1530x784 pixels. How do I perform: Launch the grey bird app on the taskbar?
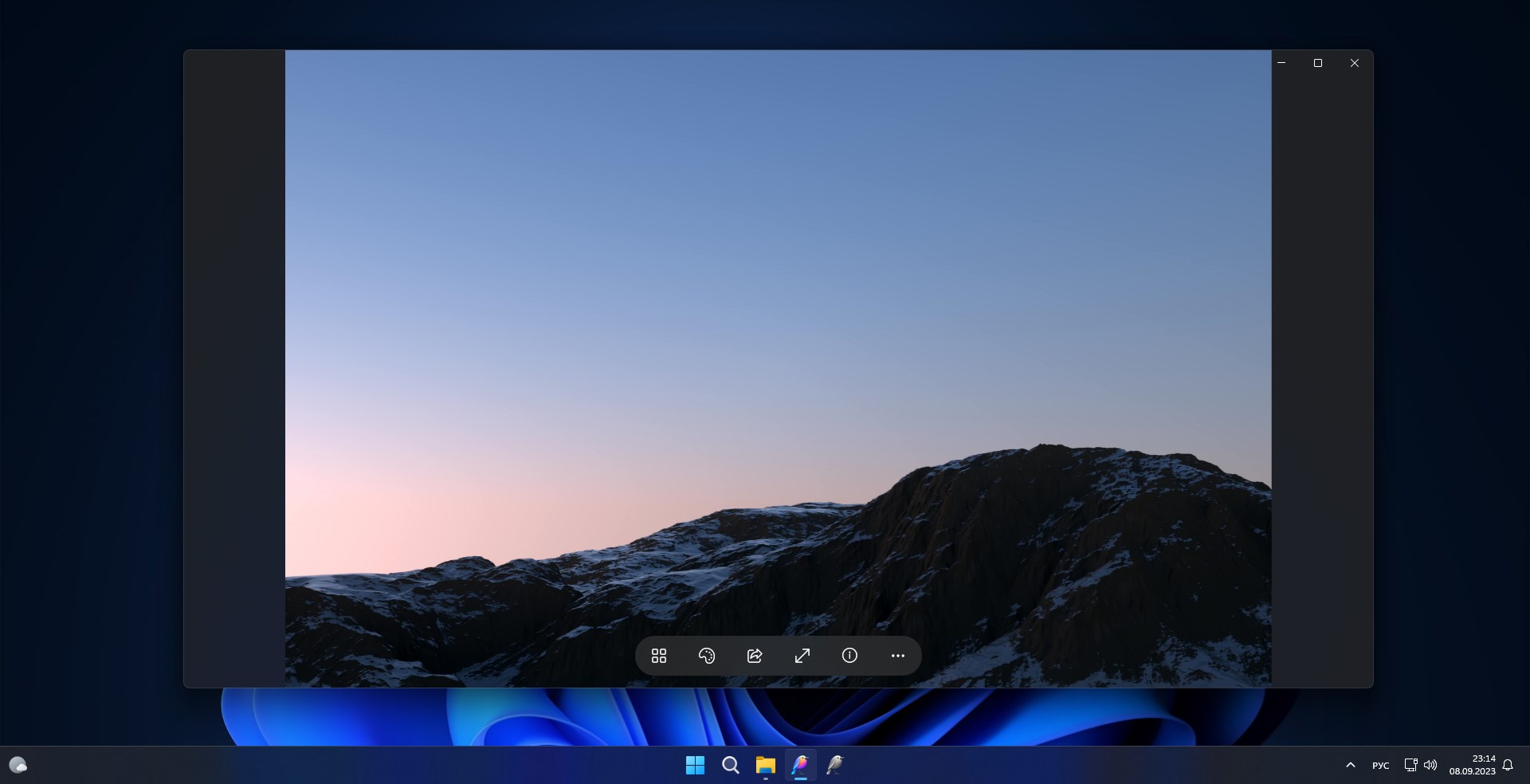835,766
